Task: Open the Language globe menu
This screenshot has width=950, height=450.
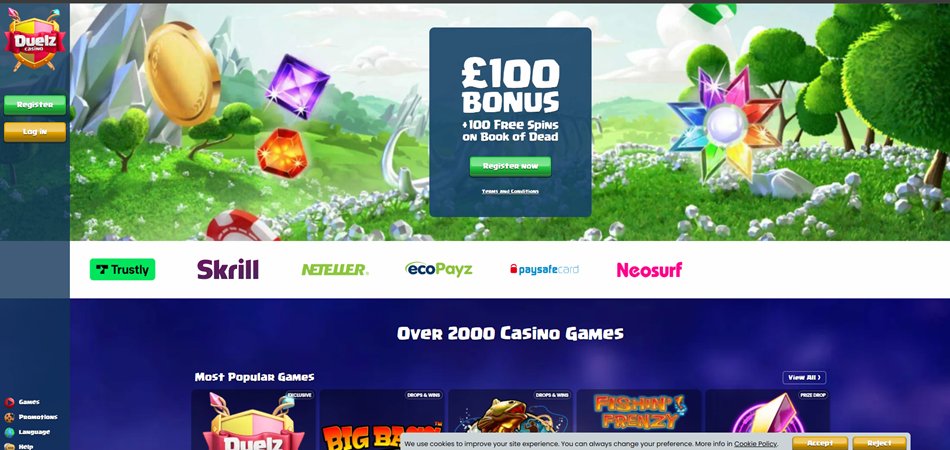Action: (x=9, y=432)
